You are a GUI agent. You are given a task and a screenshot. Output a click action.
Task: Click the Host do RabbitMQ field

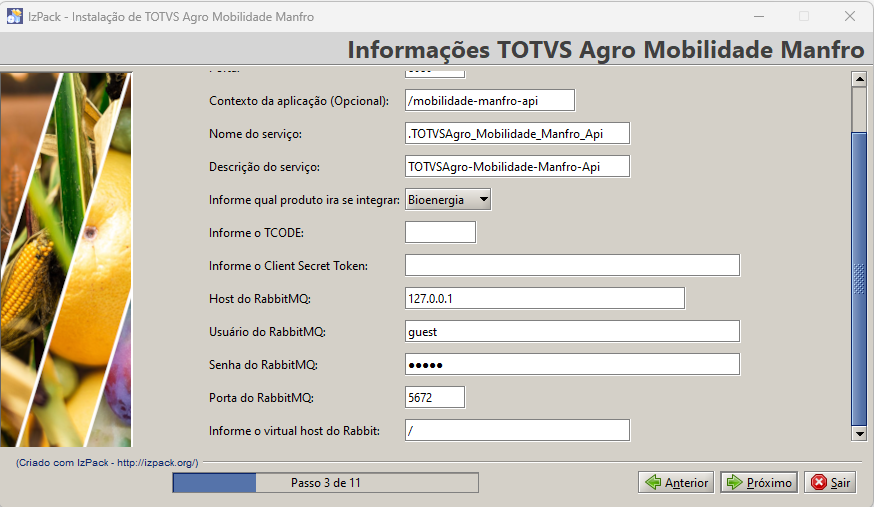click(x=545, y=298)
